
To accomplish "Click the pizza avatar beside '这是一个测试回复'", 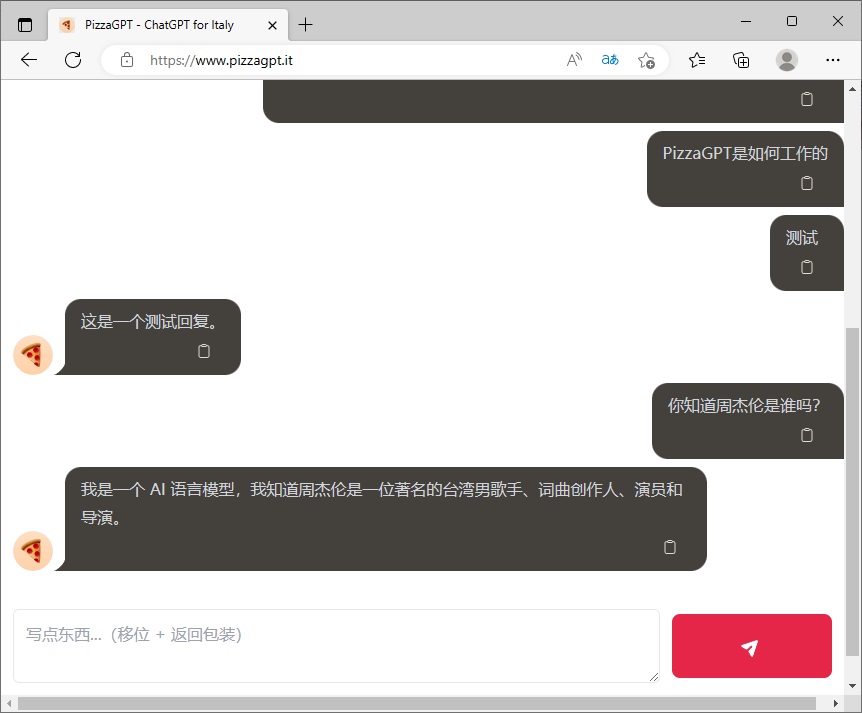I will pos(33,355).
